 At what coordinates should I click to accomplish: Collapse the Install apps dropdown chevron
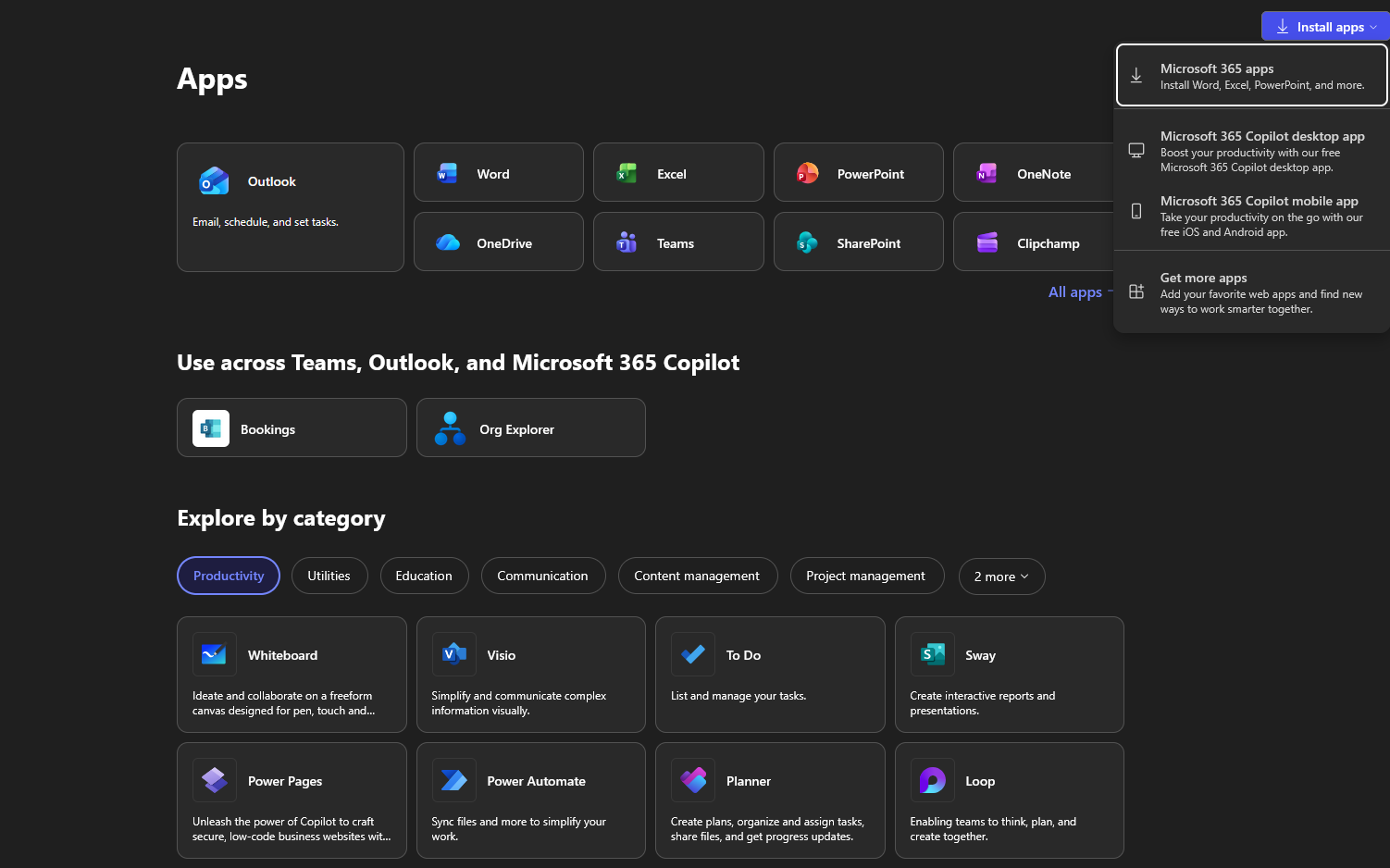coord(1373,28)
